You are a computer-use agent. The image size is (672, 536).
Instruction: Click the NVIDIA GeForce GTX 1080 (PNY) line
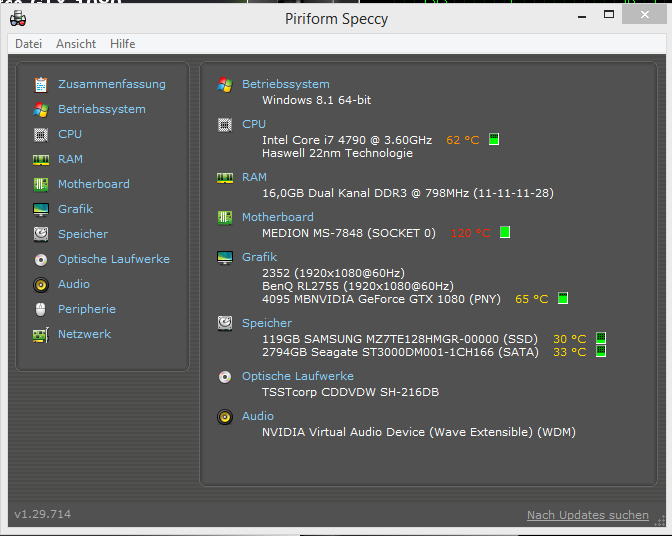pyautogui.click(x=381, y=299)
